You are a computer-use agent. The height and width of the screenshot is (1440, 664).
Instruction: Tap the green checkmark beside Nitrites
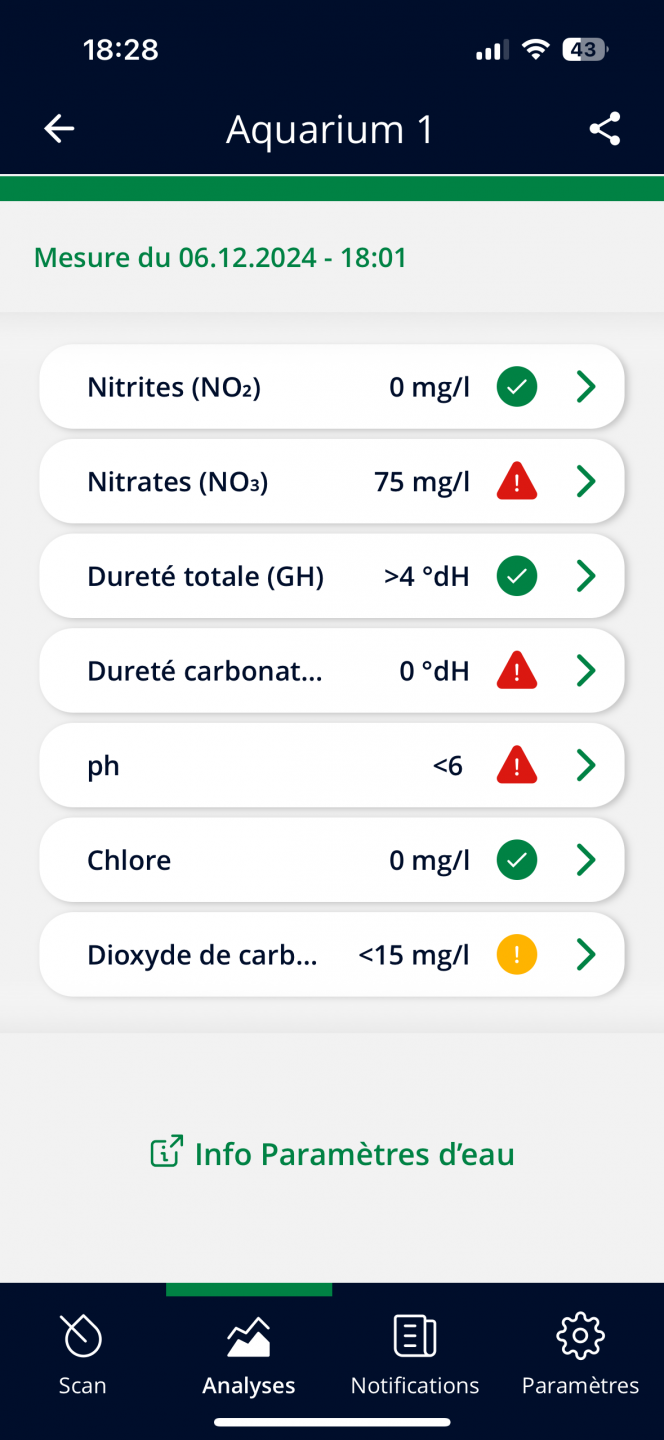point(517,387)
